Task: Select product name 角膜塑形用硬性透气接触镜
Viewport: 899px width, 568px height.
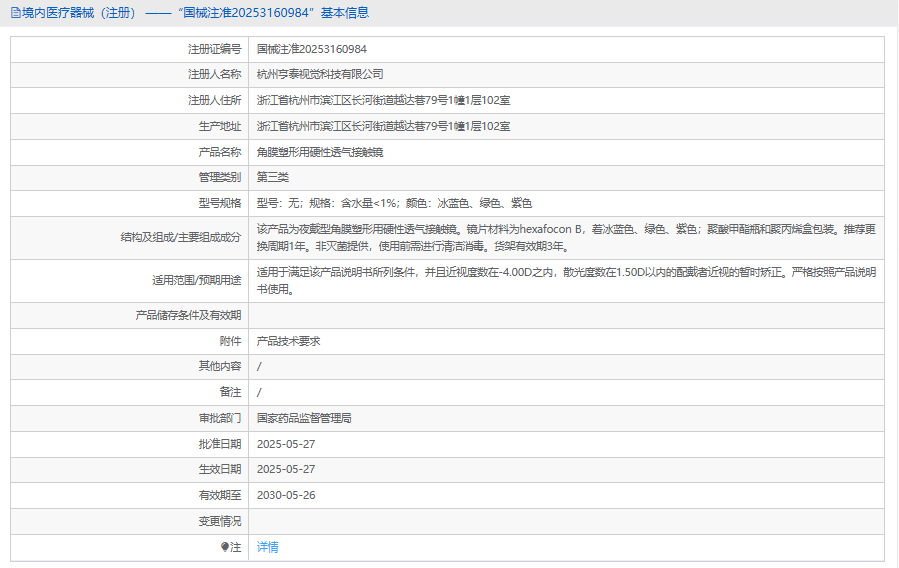Action: coord(320,152)
